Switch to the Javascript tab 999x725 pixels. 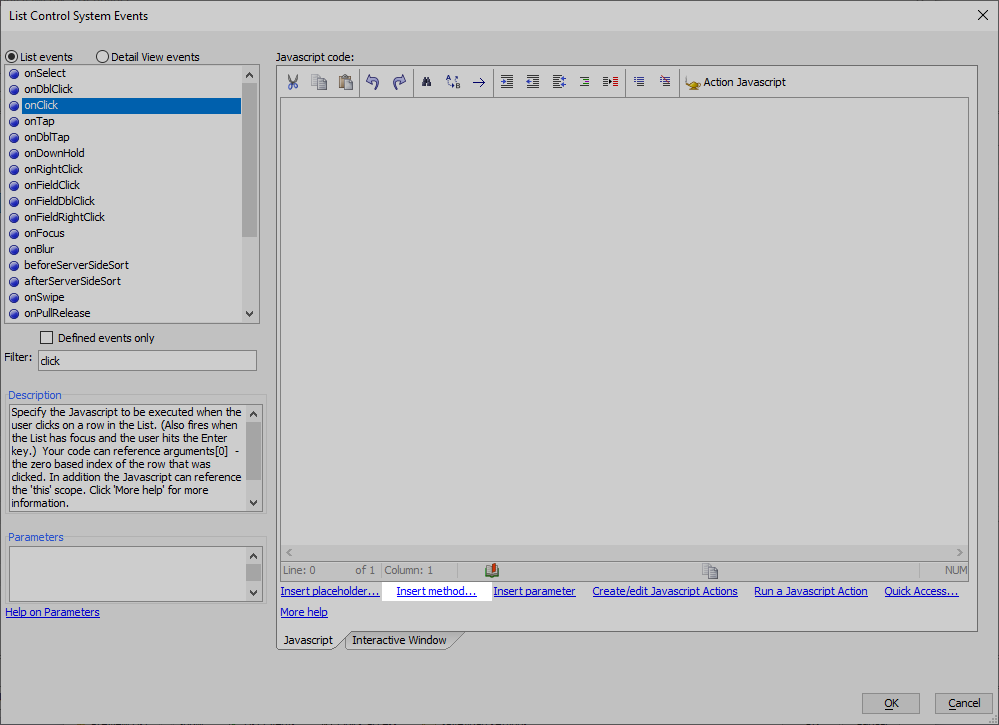(x=308, y=640)
